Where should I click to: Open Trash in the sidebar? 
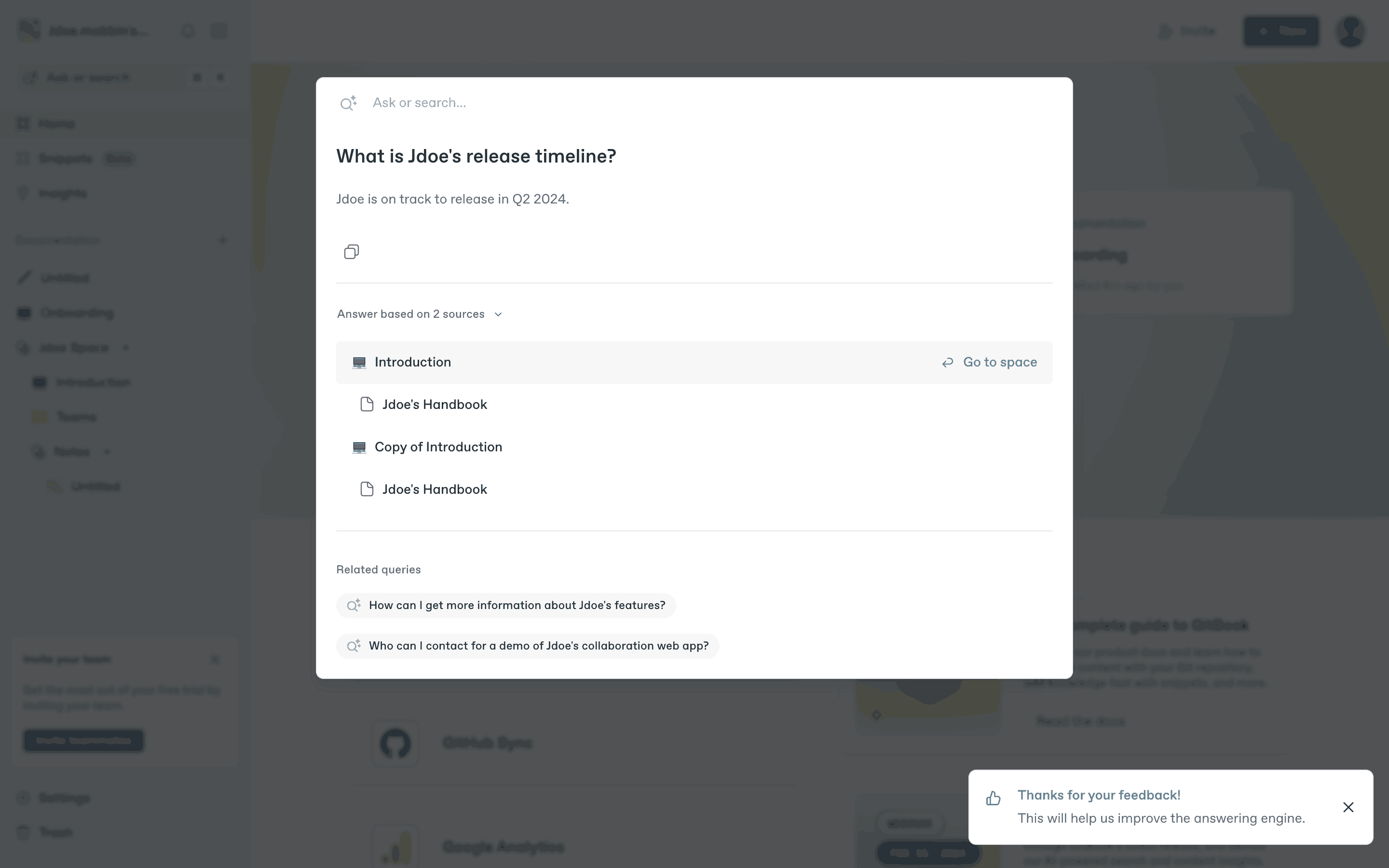tap(55, 832)
